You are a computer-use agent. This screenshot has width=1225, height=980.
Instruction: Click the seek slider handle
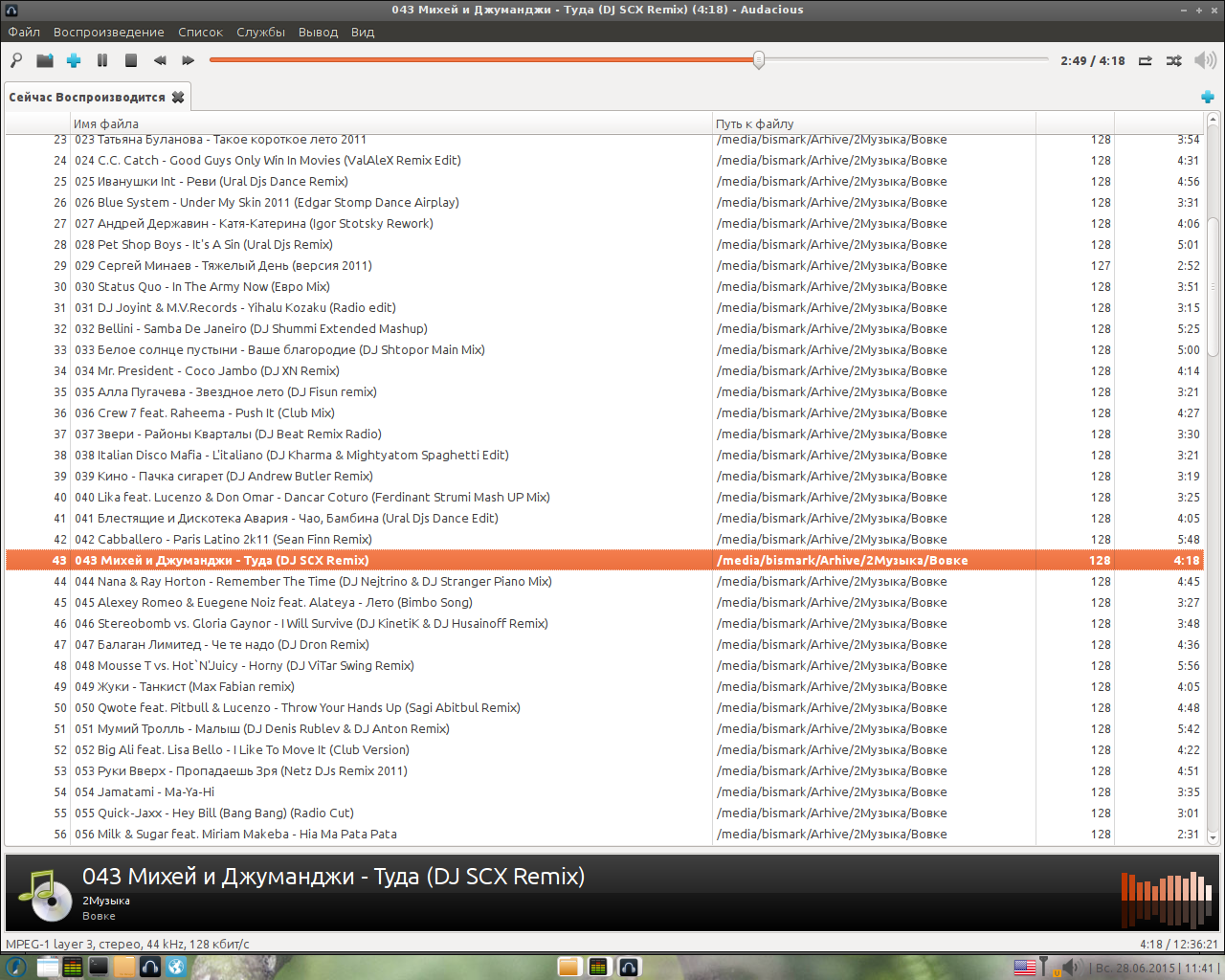[x=758, y=60]
